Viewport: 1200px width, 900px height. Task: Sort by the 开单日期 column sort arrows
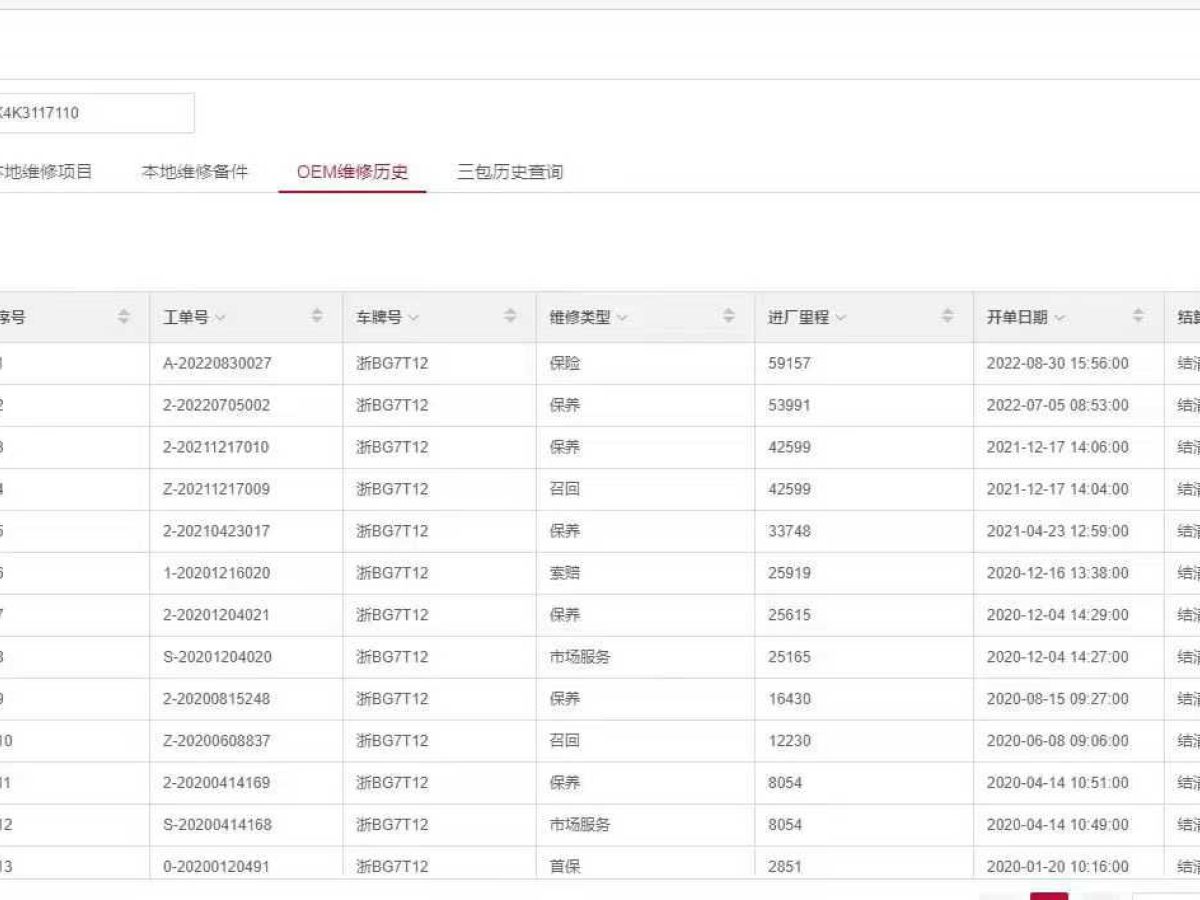[1138, 316]
